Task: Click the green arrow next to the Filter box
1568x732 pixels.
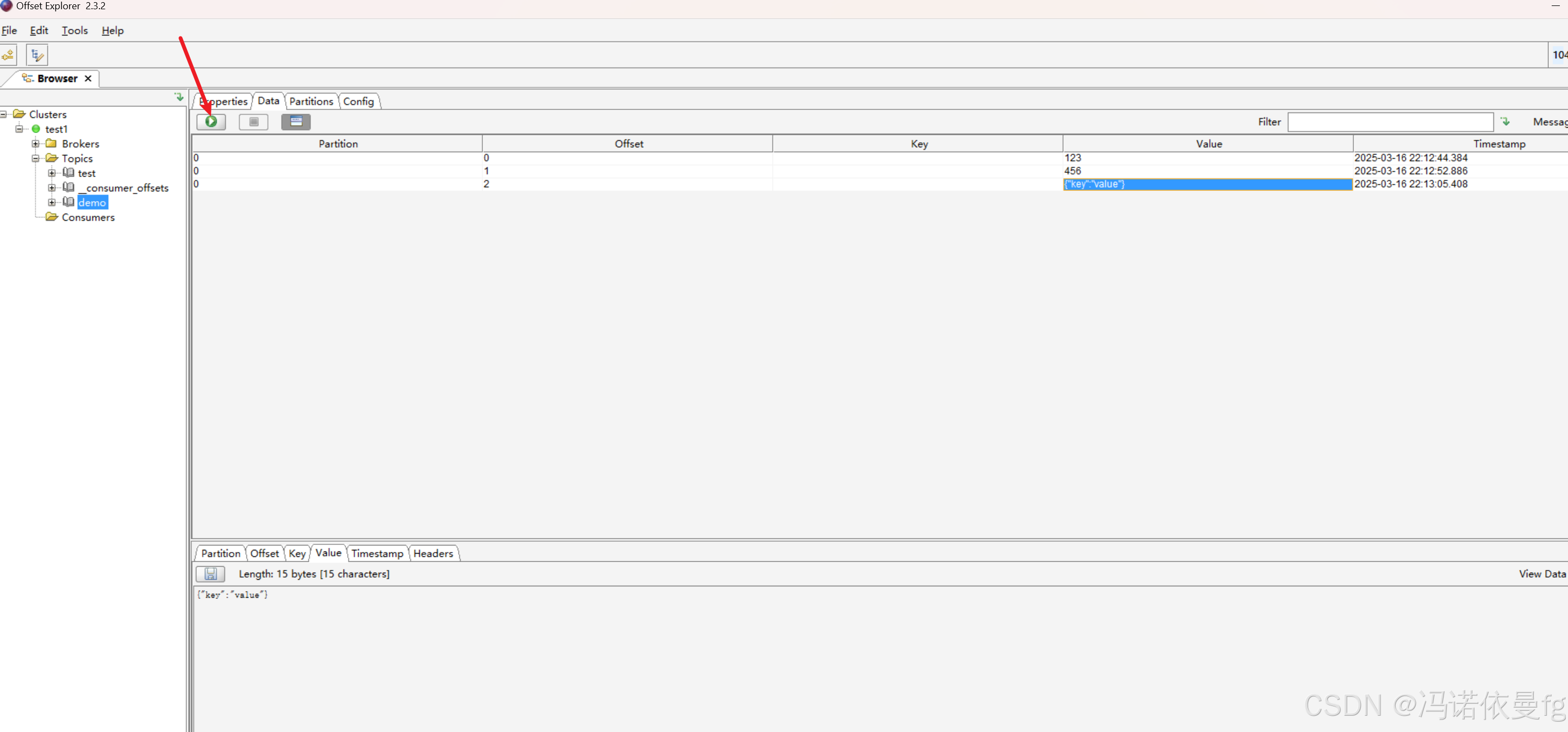Action: 1505,122
